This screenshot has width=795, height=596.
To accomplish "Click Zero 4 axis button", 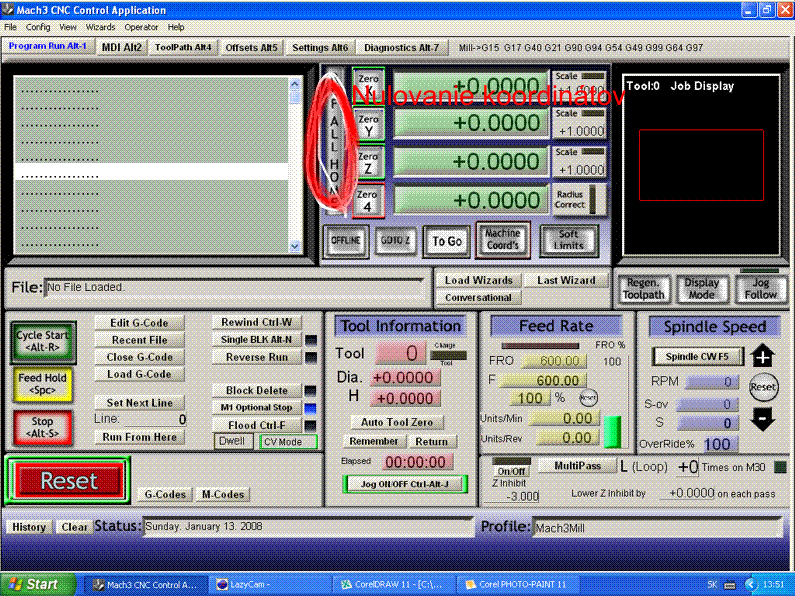I will [x=368, y=201].
